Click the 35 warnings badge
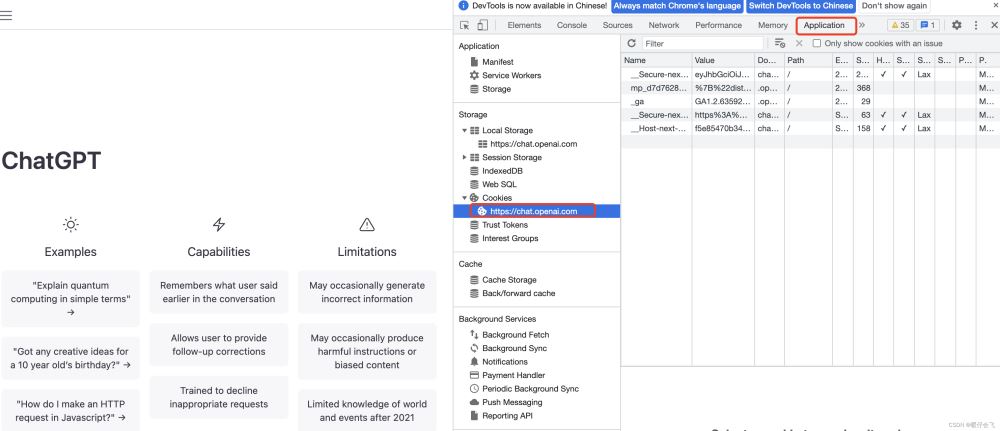1000x431 pixels. tap(900, 26)
